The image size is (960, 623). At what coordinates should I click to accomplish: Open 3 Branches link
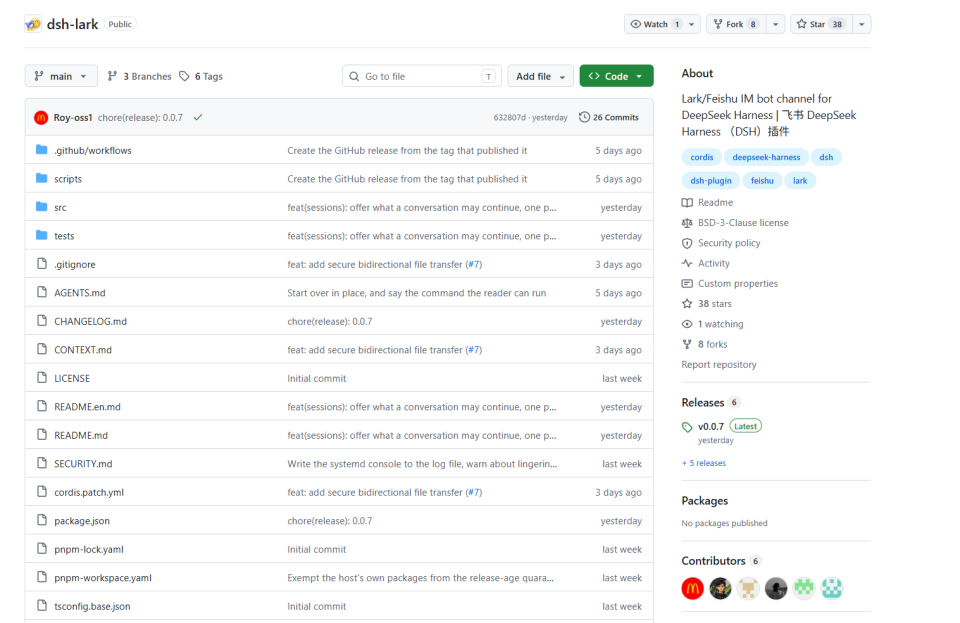tap(140, 76)
